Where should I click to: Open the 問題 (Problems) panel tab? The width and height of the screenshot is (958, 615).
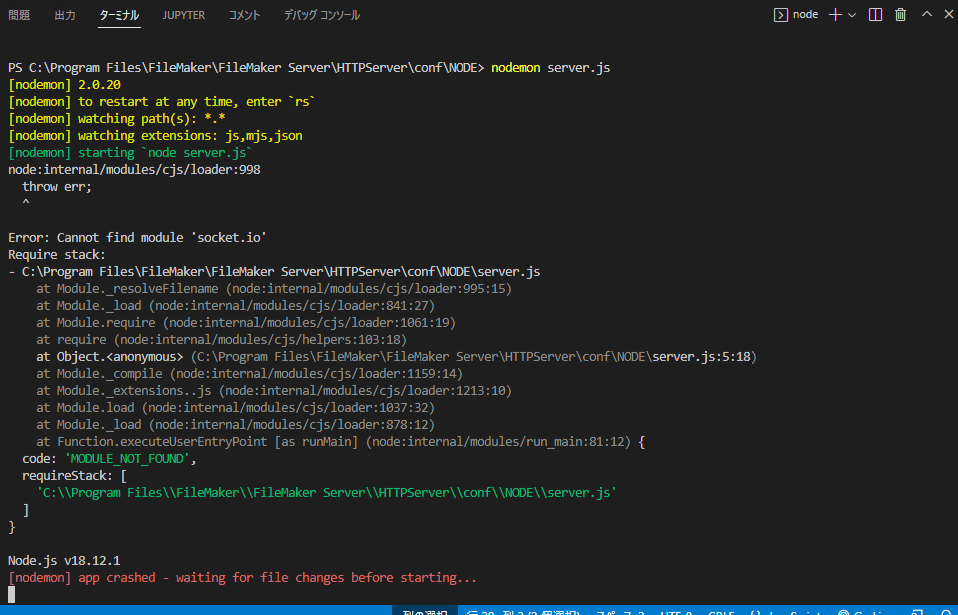(19, 15)
